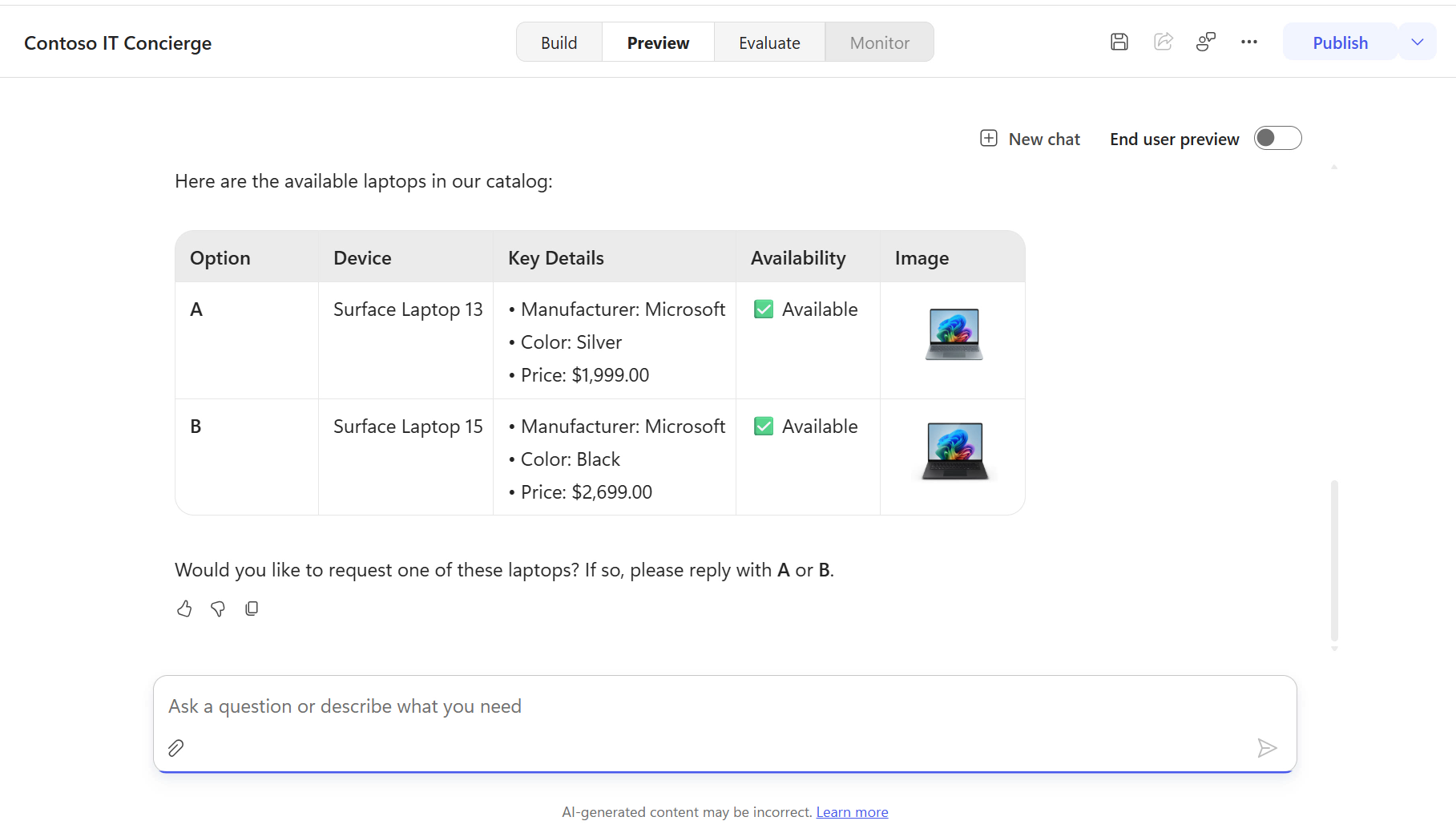This screenshot has height=829, width=1456.
Task: Click the Surface Laptop 13 thumbnail image
Action: pos(954,334)
